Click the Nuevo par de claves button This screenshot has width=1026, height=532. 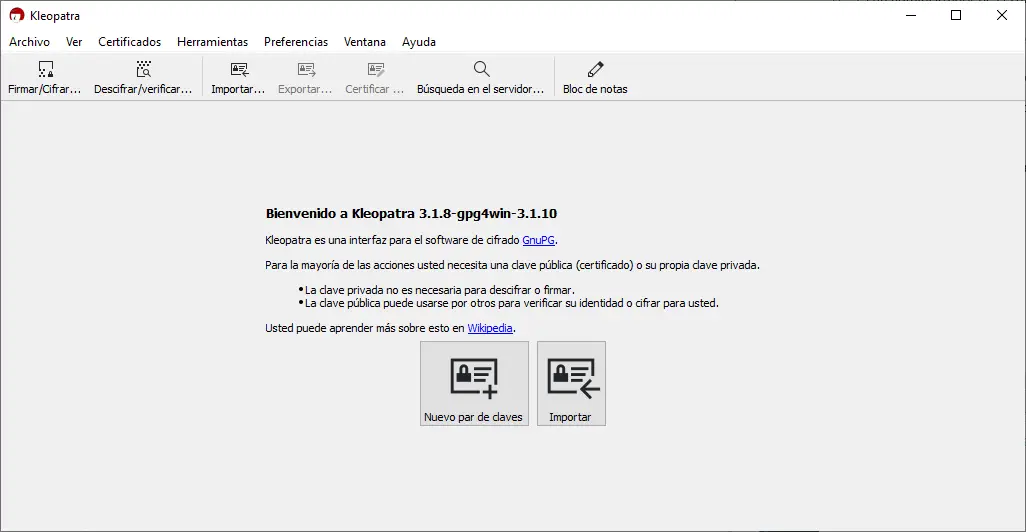click(x=474, y=383)
